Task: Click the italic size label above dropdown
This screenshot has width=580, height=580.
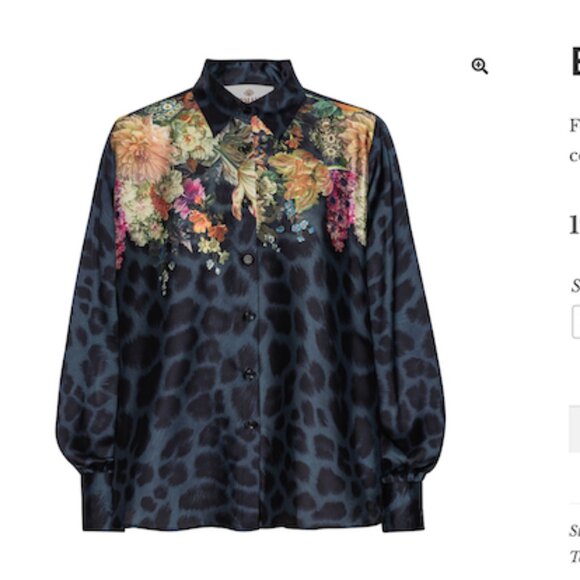Action: pos(576,286)
